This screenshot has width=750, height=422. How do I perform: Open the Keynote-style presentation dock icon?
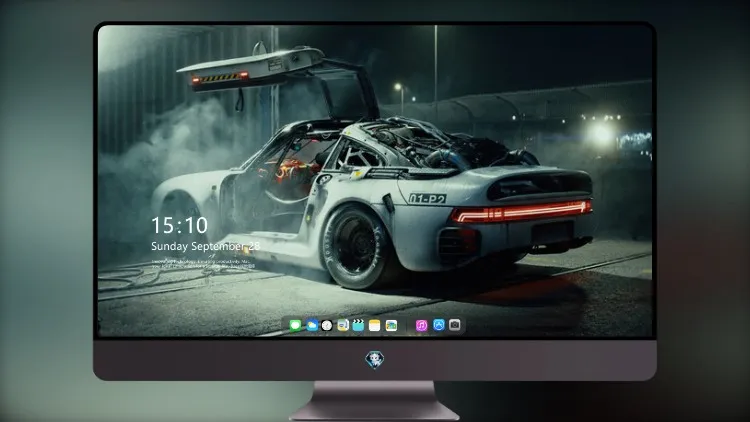(343, 325)
